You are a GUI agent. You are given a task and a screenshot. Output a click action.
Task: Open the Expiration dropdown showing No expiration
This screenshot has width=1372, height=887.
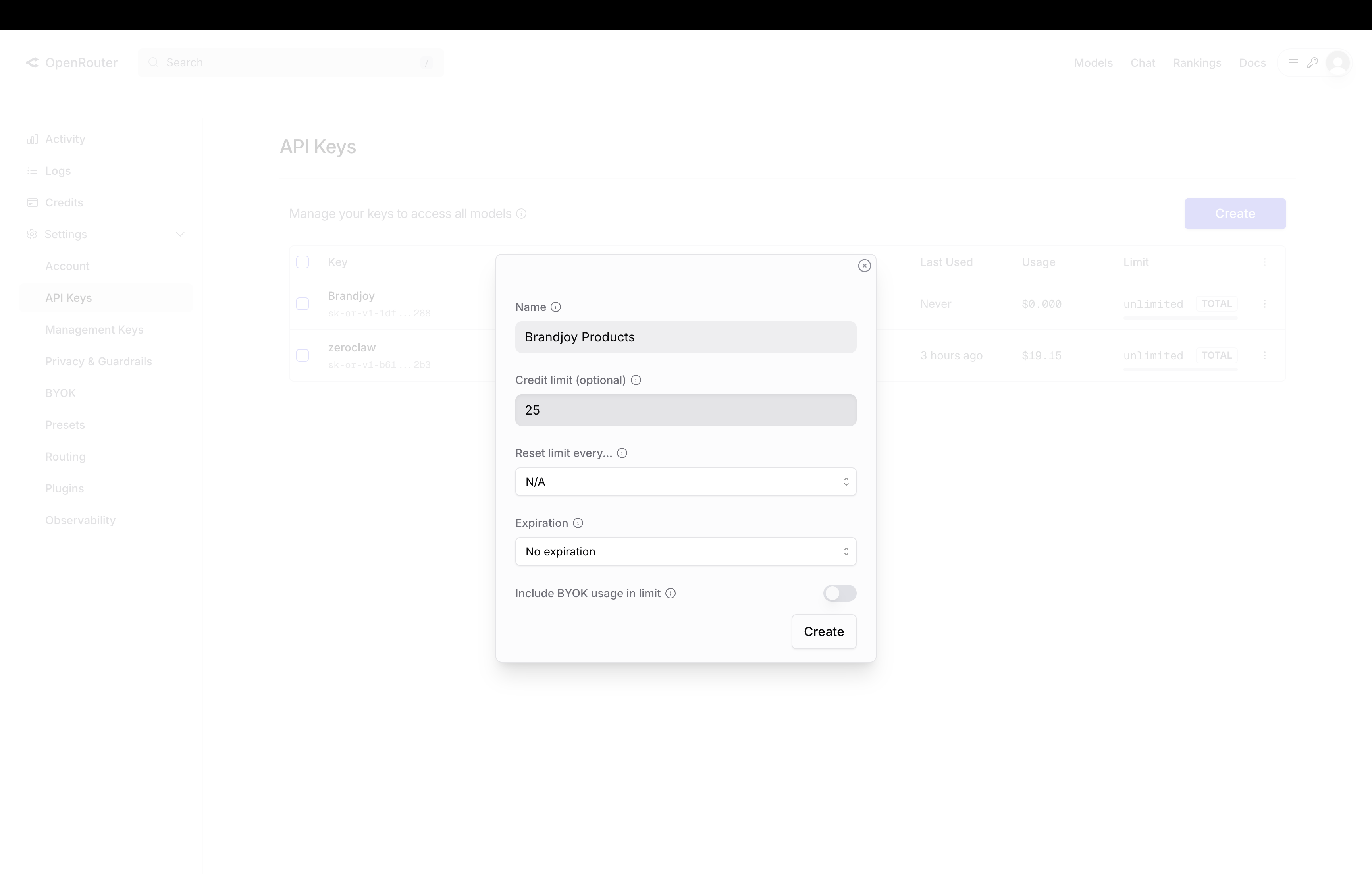point(684,551)
